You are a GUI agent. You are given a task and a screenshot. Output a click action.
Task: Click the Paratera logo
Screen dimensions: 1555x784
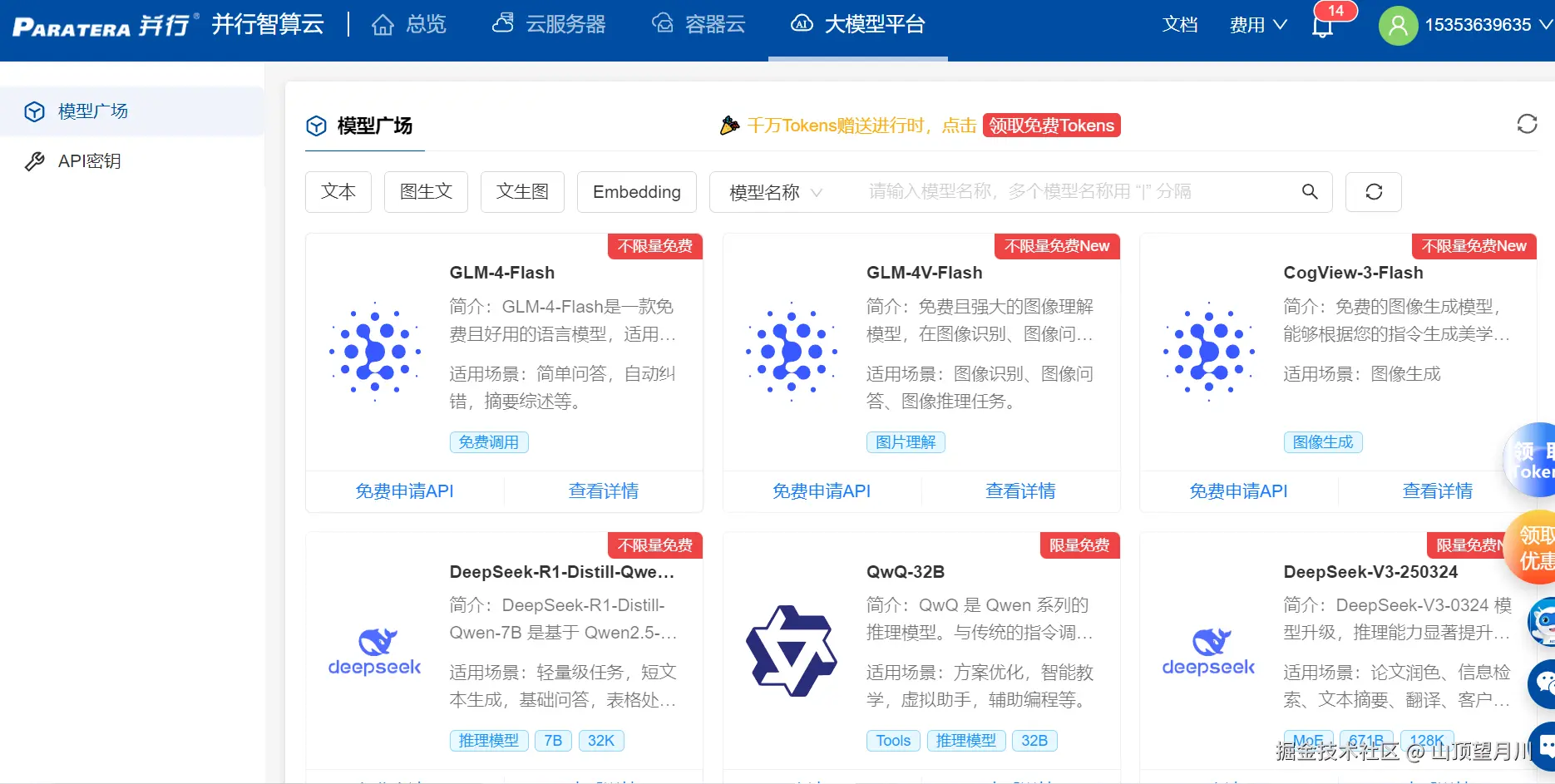(106, 25)
